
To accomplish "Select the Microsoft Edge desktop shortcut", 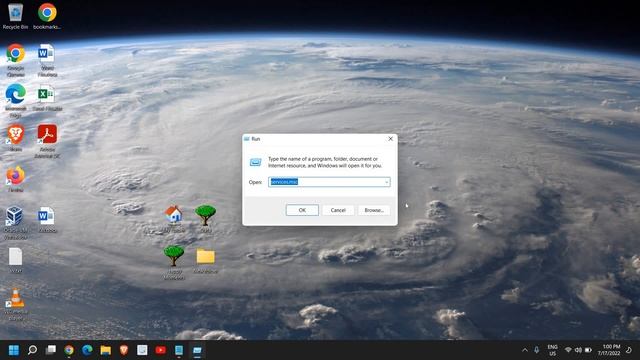I will tap(16, 101).
